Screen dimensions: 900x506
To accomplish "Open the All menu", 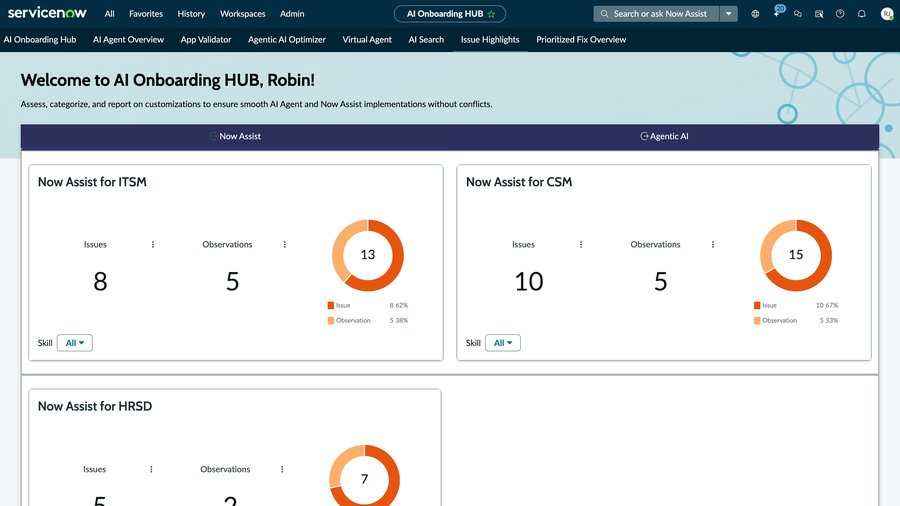I will [x=110, y=14].
